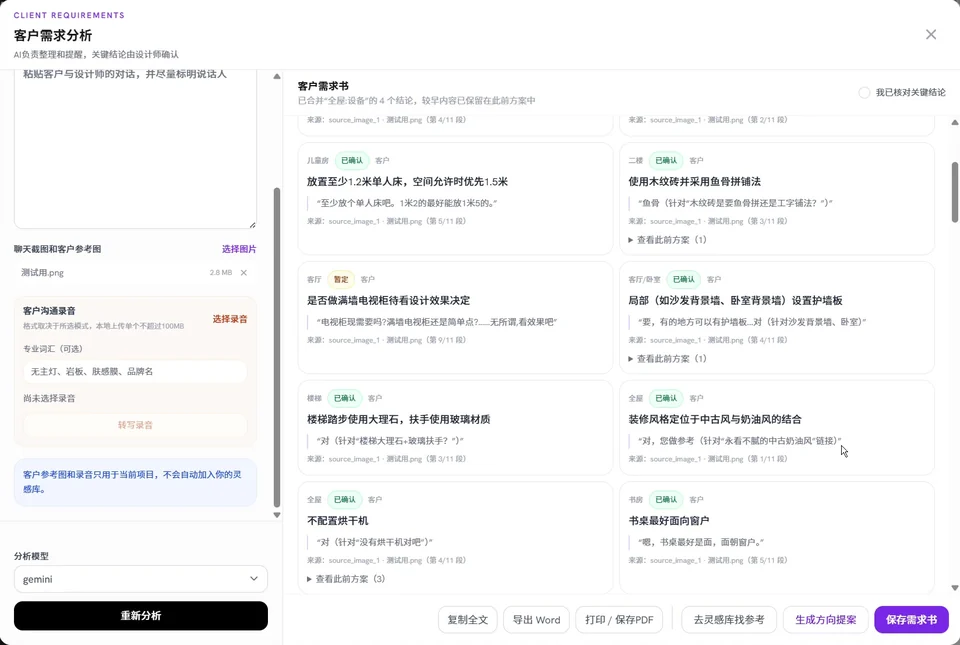Expand 查看此前方案 (3) under 不配置烘干机
Screen dimensions: 960x645
346,579
